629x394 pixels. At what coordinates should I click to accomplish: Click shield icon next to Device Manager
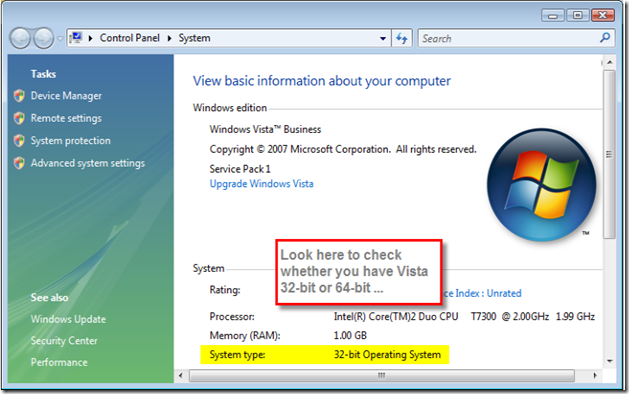pyautogui.click(x=19, y=96)
